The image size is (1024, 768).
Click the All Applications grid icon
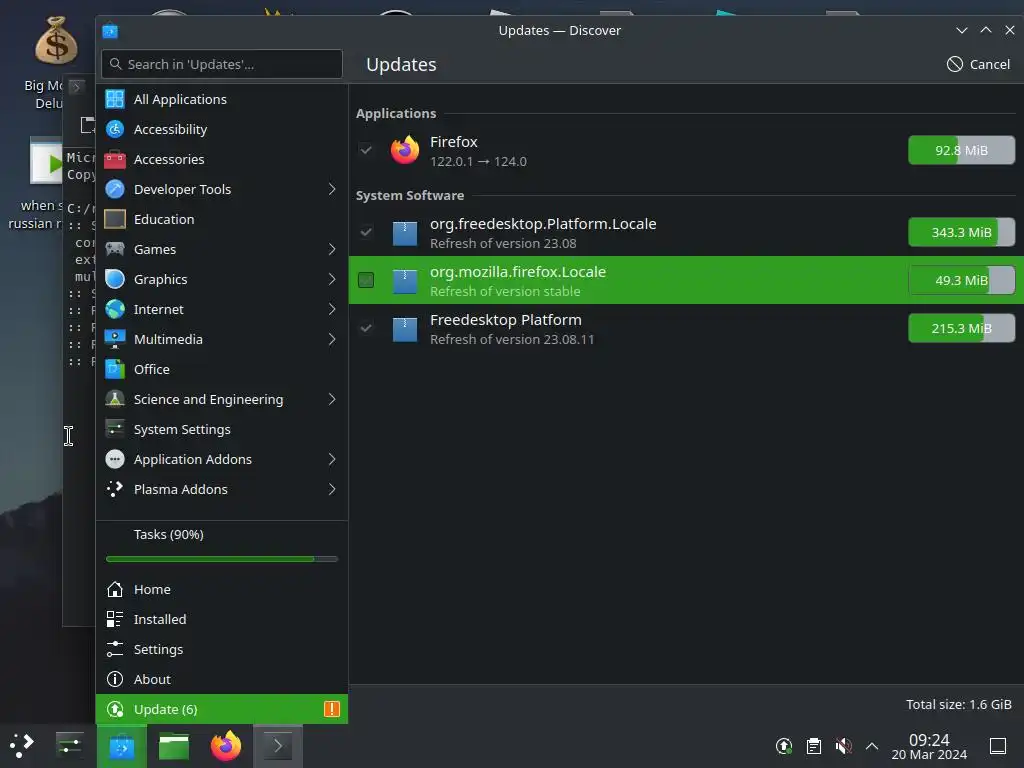pyautogui.click(x=115, y=99)
